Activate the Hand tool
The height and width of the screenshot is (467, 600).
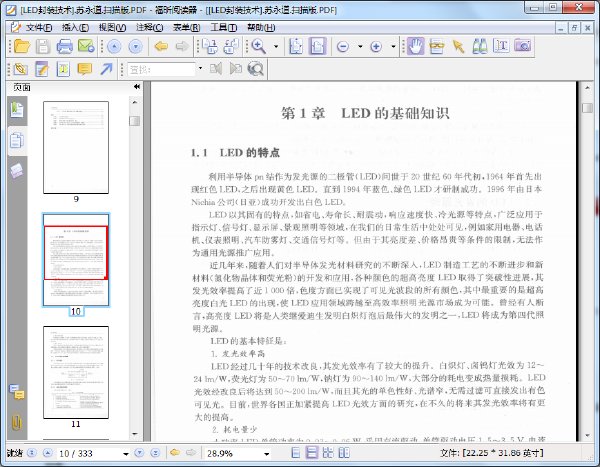point(415,46)
